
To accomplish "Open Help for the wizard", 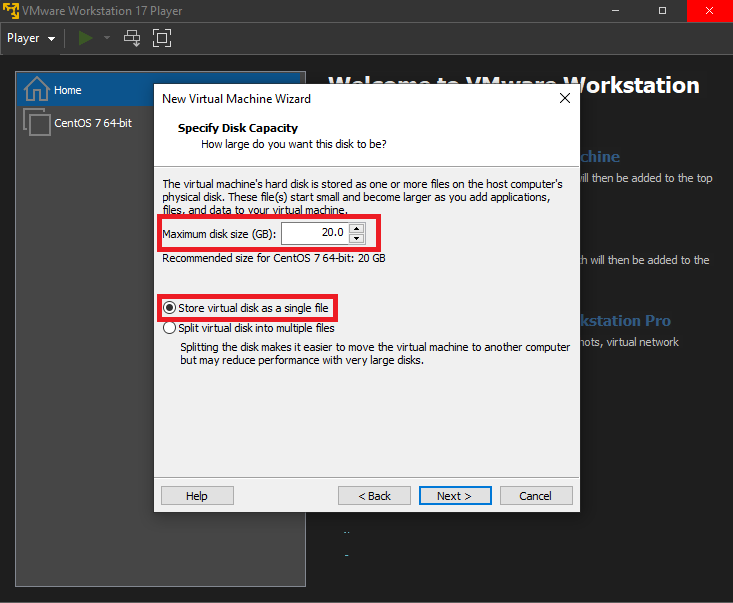I will point(197,496).
